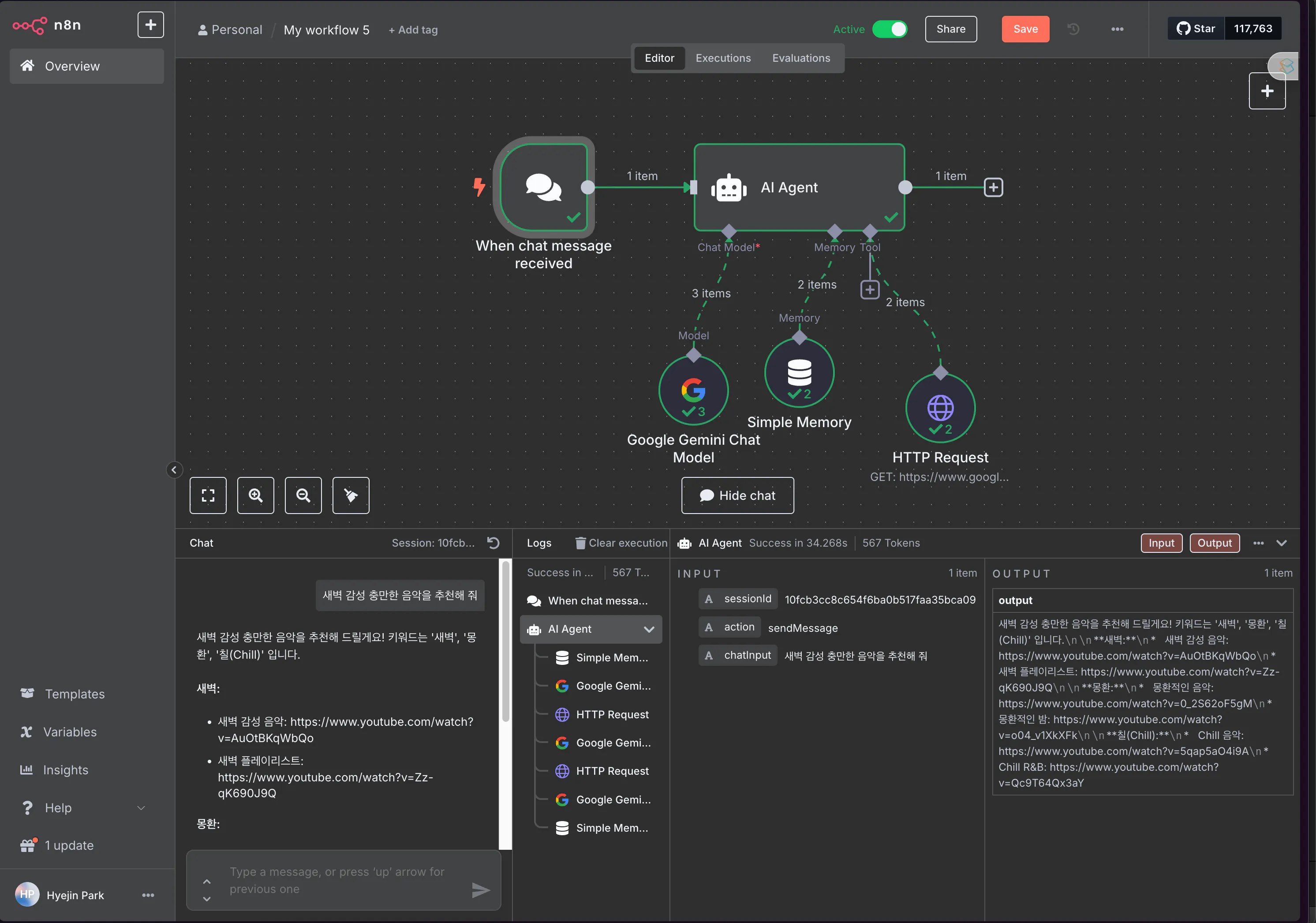Select the Google Gemini Chat Model node
Viewport: 1316px width, 923px height.
pyautogui.click(x=693, y=391)
